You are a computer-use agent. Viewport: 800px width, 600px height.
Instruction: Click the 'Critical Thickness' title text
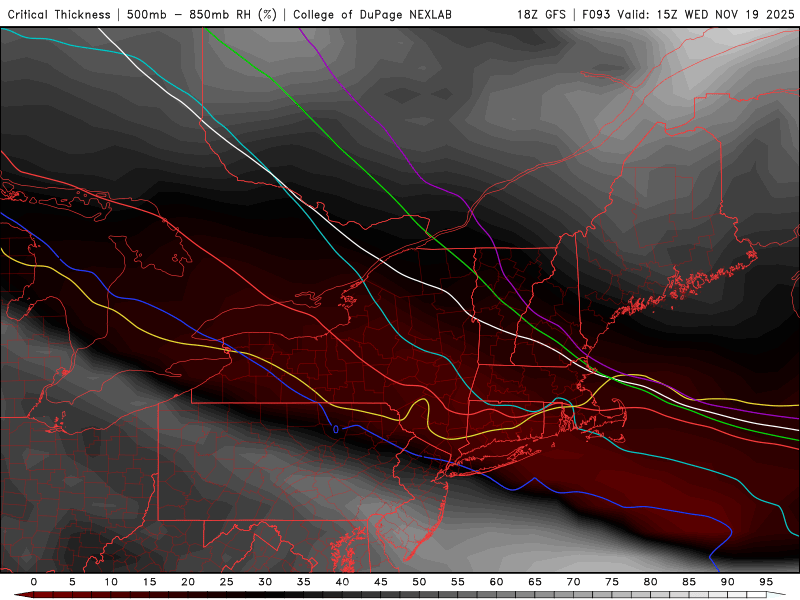pyautogui.click(x=59, y=15)
